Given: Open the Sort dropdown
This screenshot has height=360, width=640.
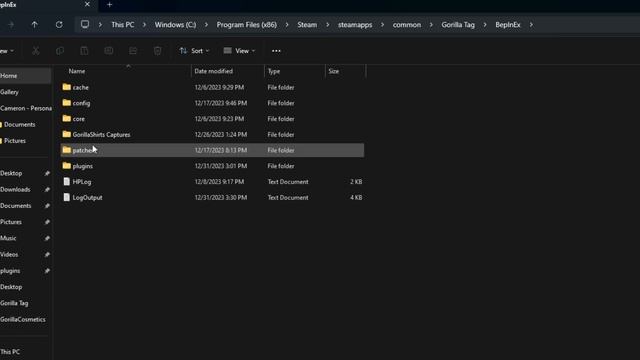Looking at the screenshot, I should 194,51.
